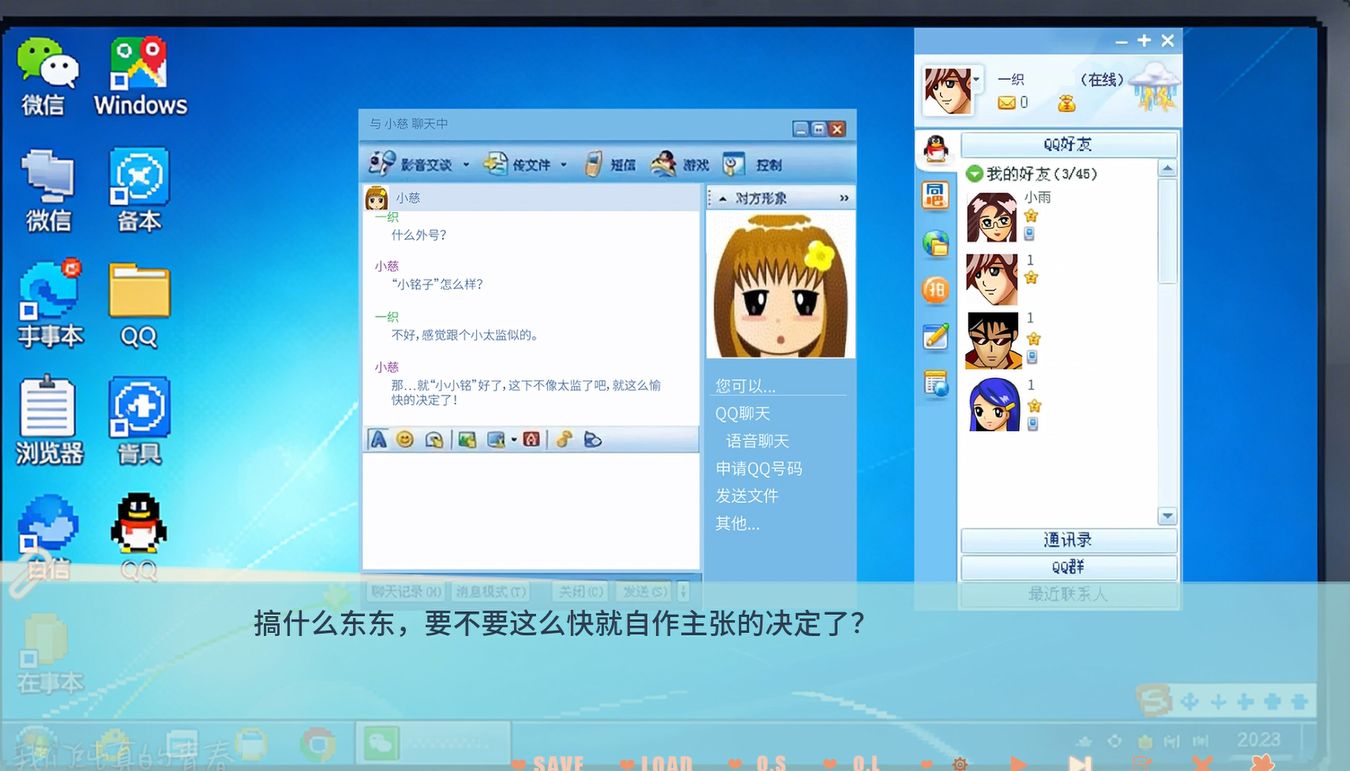Open the orange 拍 sidebar icon
The image size is (1350, 771).
[x=936, y=290]
